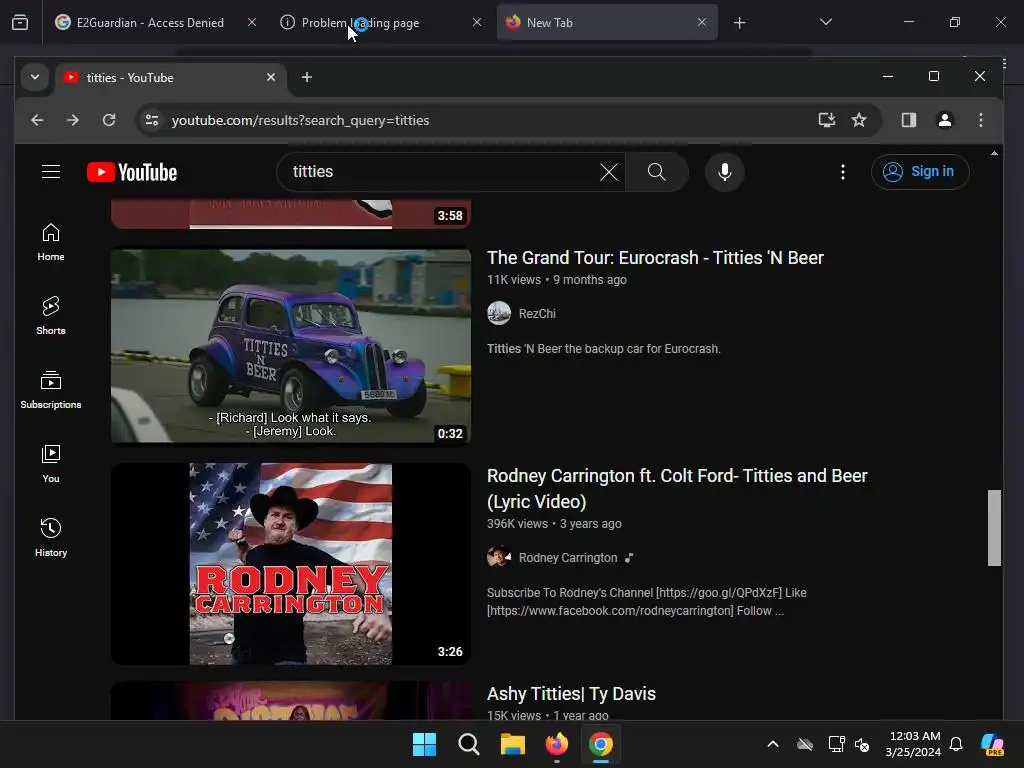Go to Home in YouTube sidebar
This screenshot has width=1024, height=768.
(x=51, y=242)
